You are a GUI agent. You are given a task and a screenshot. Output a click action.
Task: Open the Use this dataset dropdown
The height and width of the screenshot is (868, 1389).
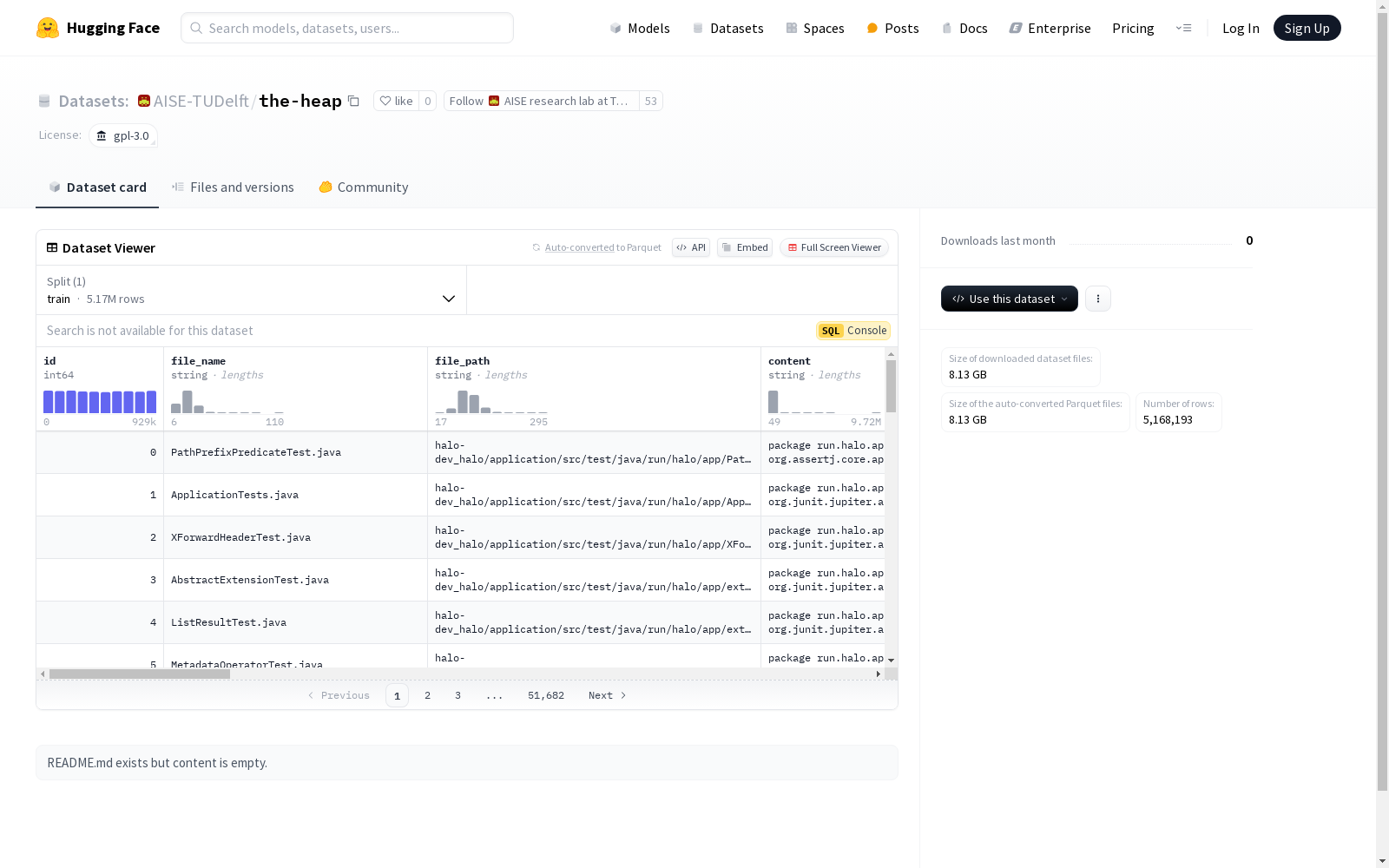[1010, 299]
